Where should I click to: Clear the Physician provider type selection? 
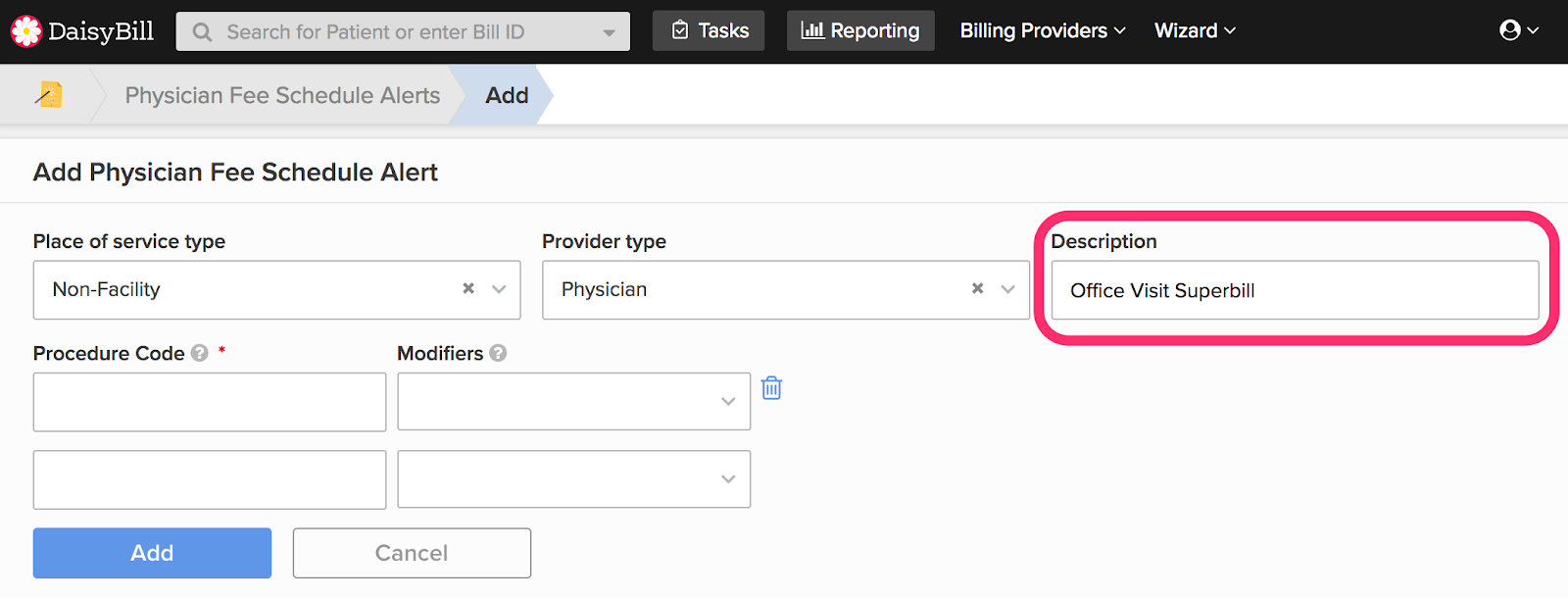[x=977, y=289]
